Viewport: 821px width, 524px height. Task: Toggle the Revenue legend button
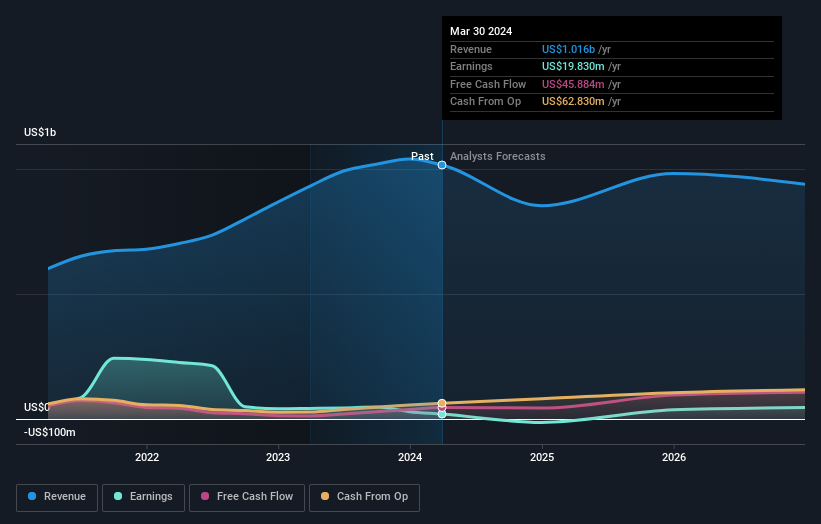coord(57,497)
